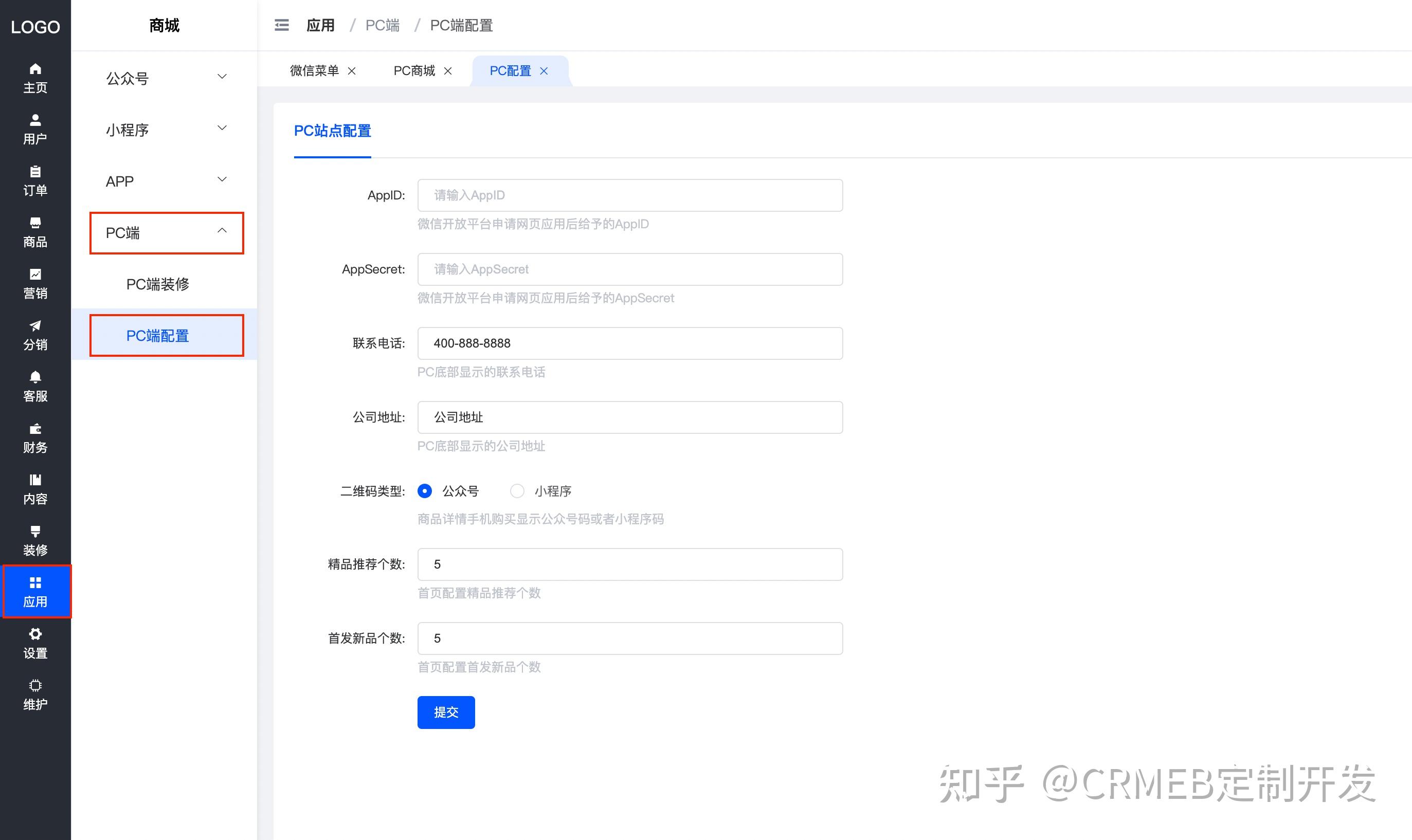Select the 用户 user icon
The image size is (1412, 840).
pos(35,127)
